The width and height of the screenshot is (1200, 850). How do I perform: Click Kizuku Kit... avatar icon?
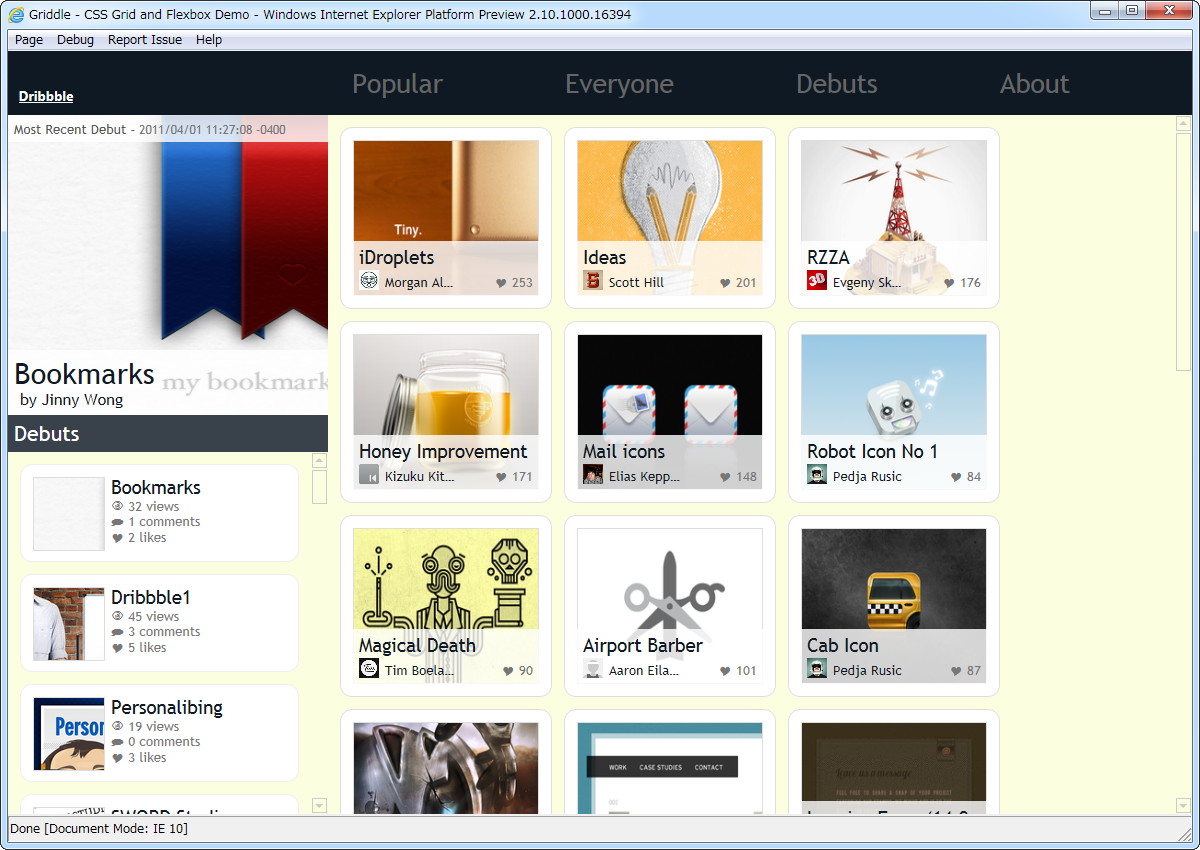click(369, 475)
